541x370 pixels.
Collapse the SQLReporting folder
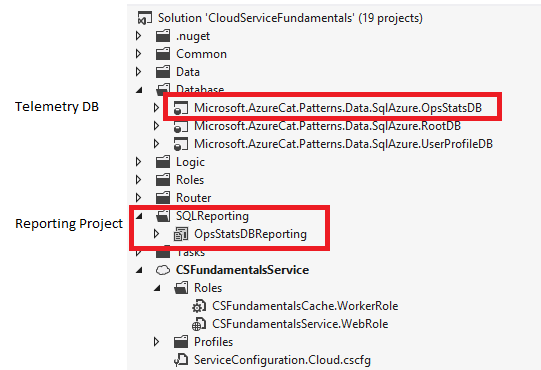coord(139,216)
